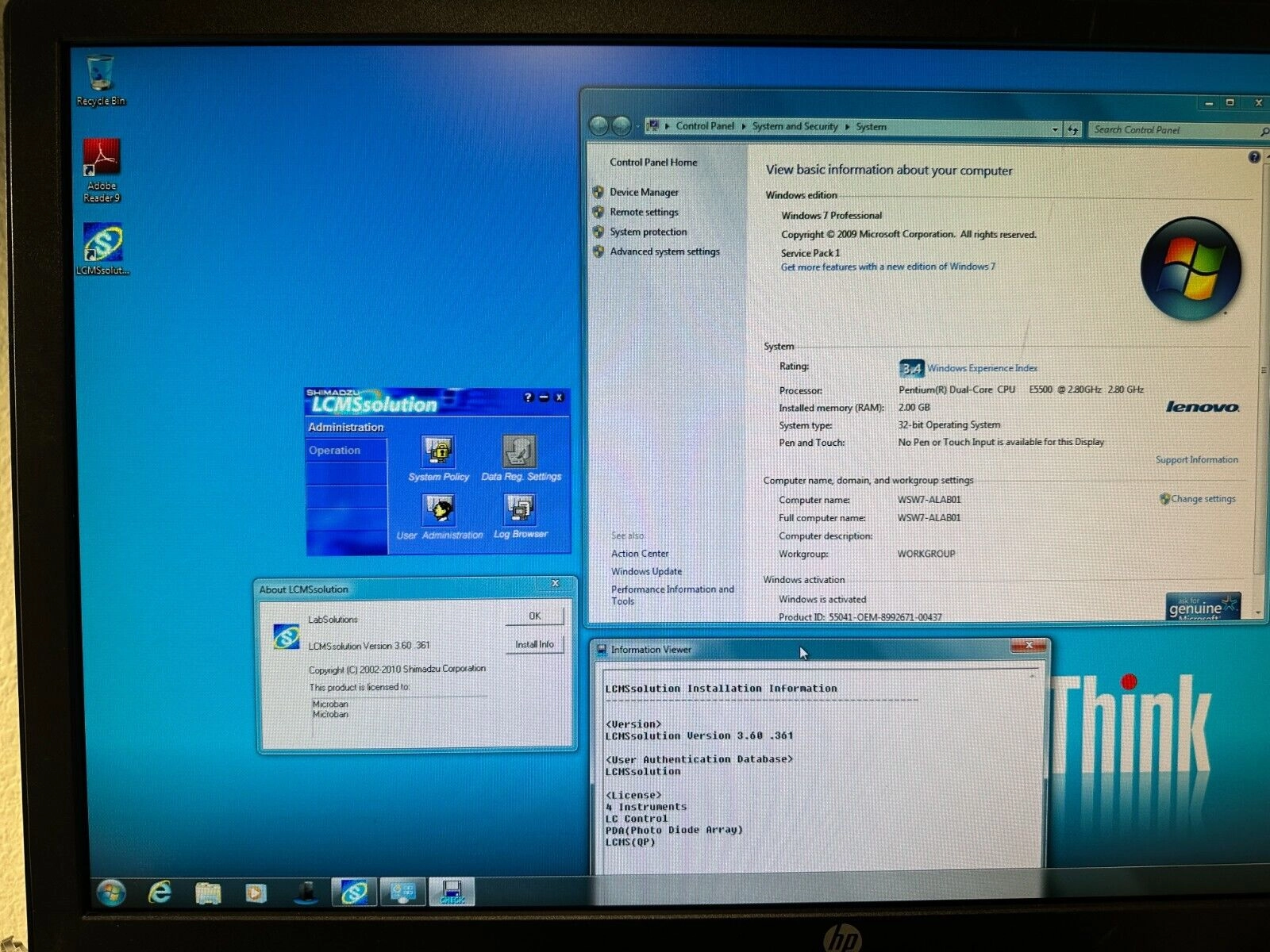The width and height of the screenshot is (1270, 952).
Task: Launch User Administration in LCMSsolution launcher
Action: [x=438, y=510]
